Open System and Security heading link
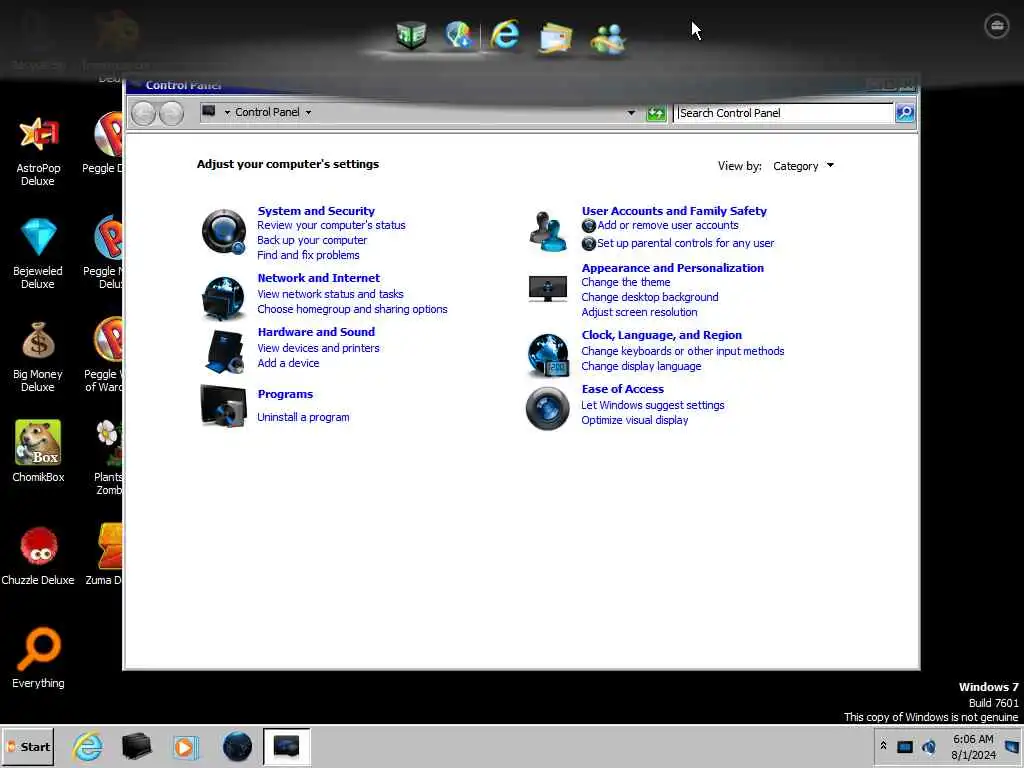This screenshot has height=768, width=1024. [316, 211]
